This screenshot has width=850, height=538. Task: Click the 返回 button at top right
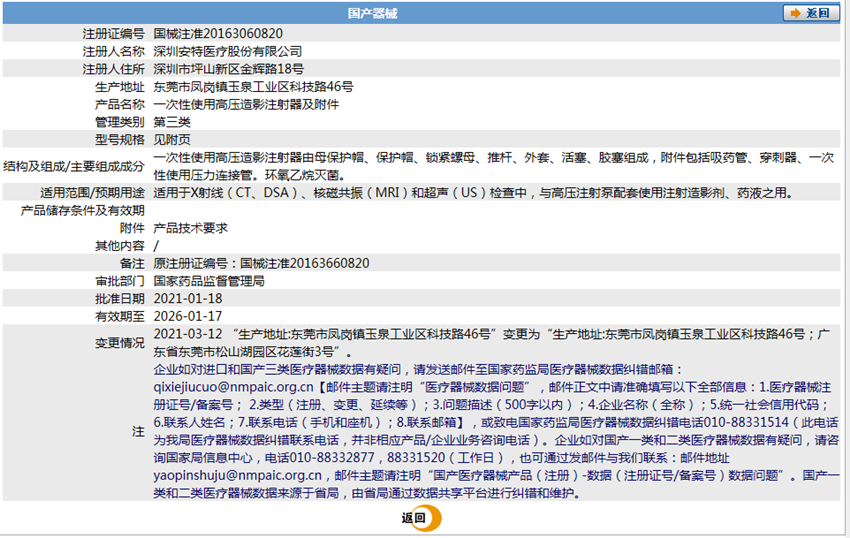coord(811,13)
